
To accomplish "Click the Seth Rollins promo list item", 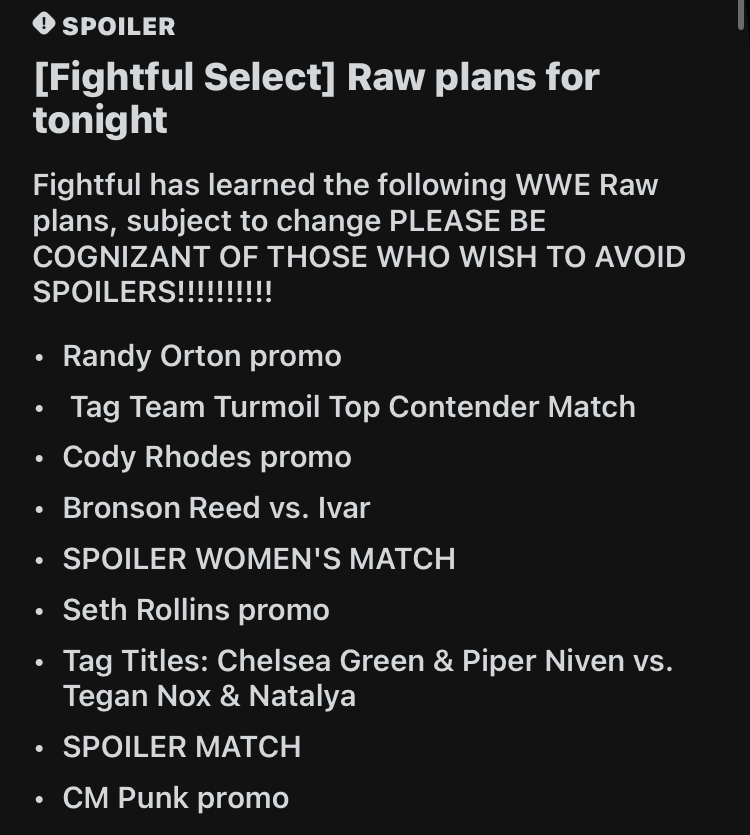I will click(x=196, y=610).
